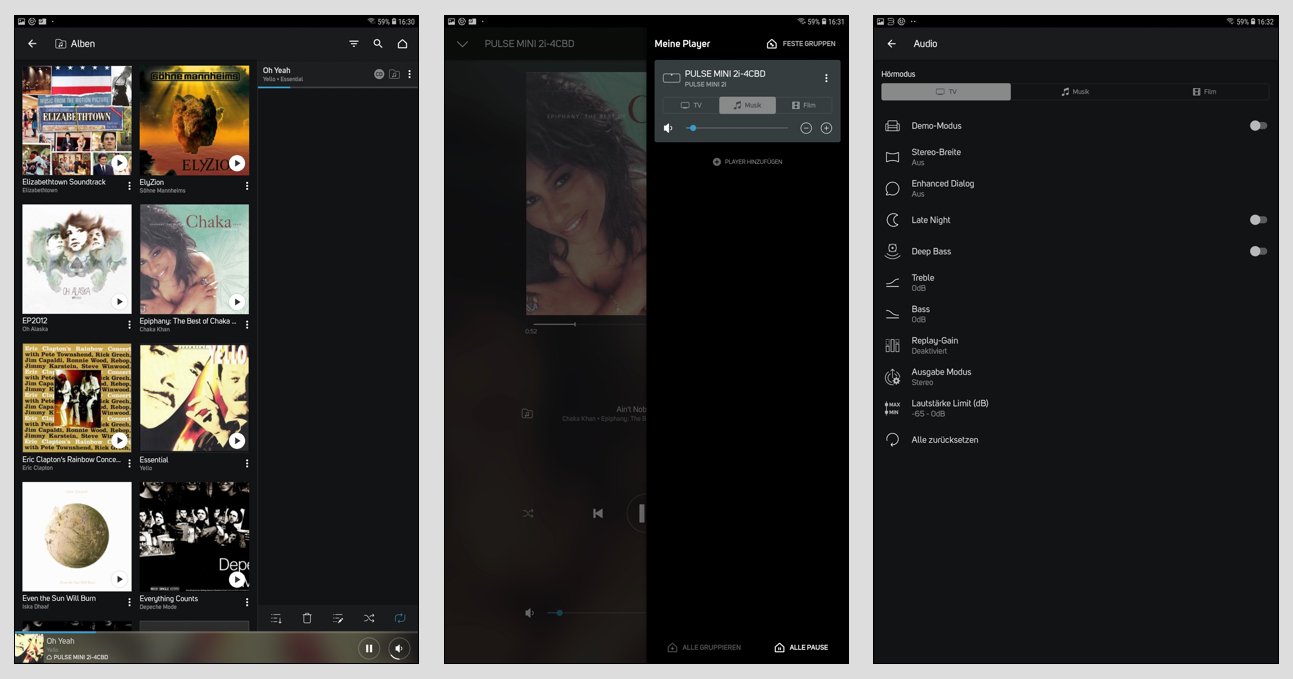Open options for Oh Yeah queue track
This screenshot has width=1293, height=679.
[x=409, y=74]
